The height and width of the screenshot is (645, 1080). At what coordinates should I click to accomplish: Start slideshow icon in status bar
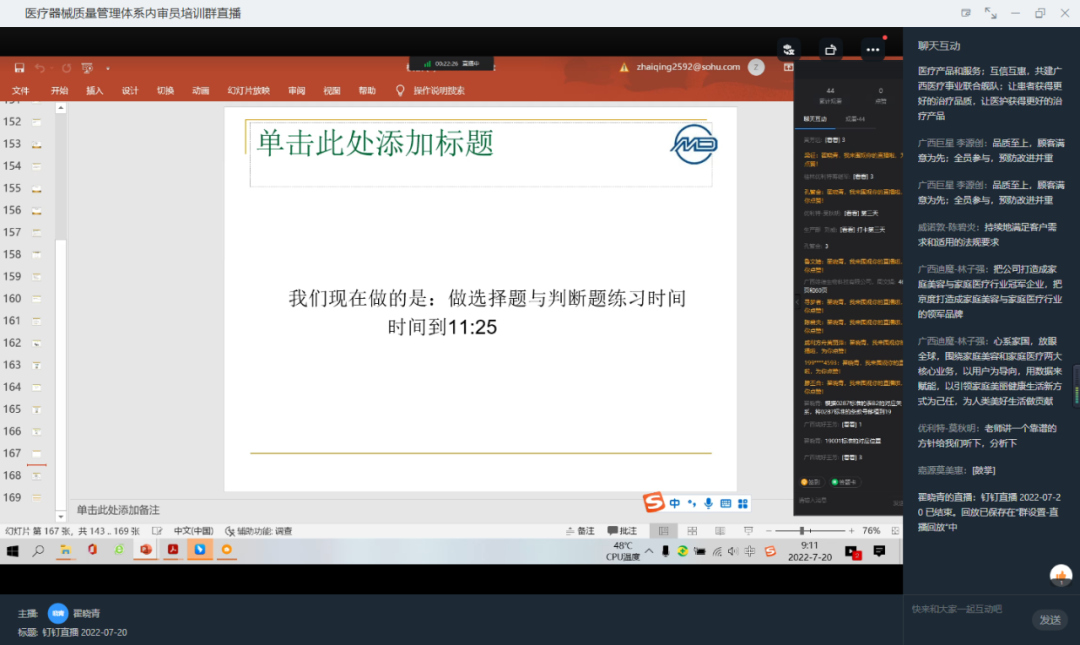(748, 531)
